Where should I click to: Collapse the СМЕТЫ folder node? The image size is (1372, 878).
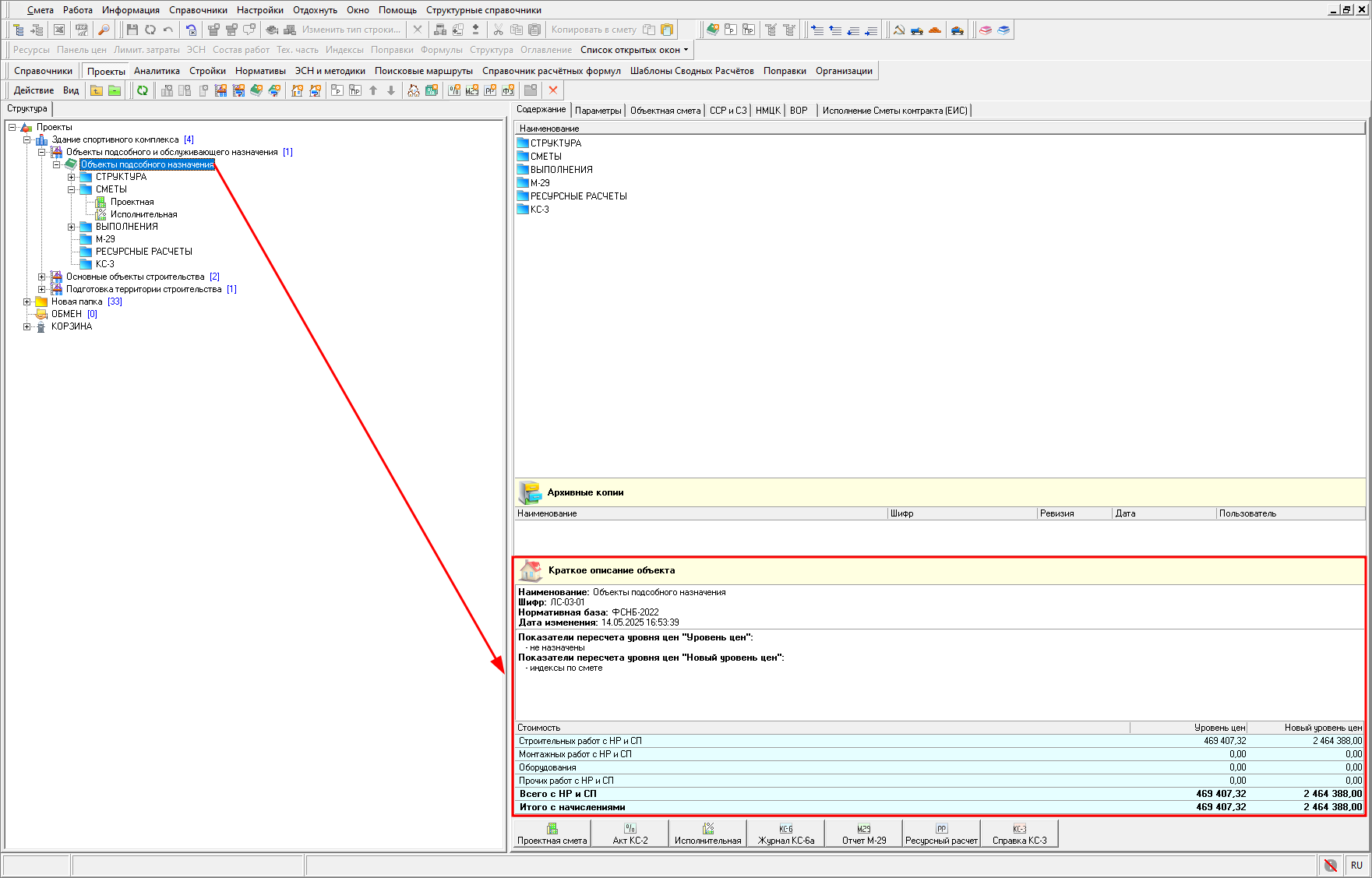72,189
